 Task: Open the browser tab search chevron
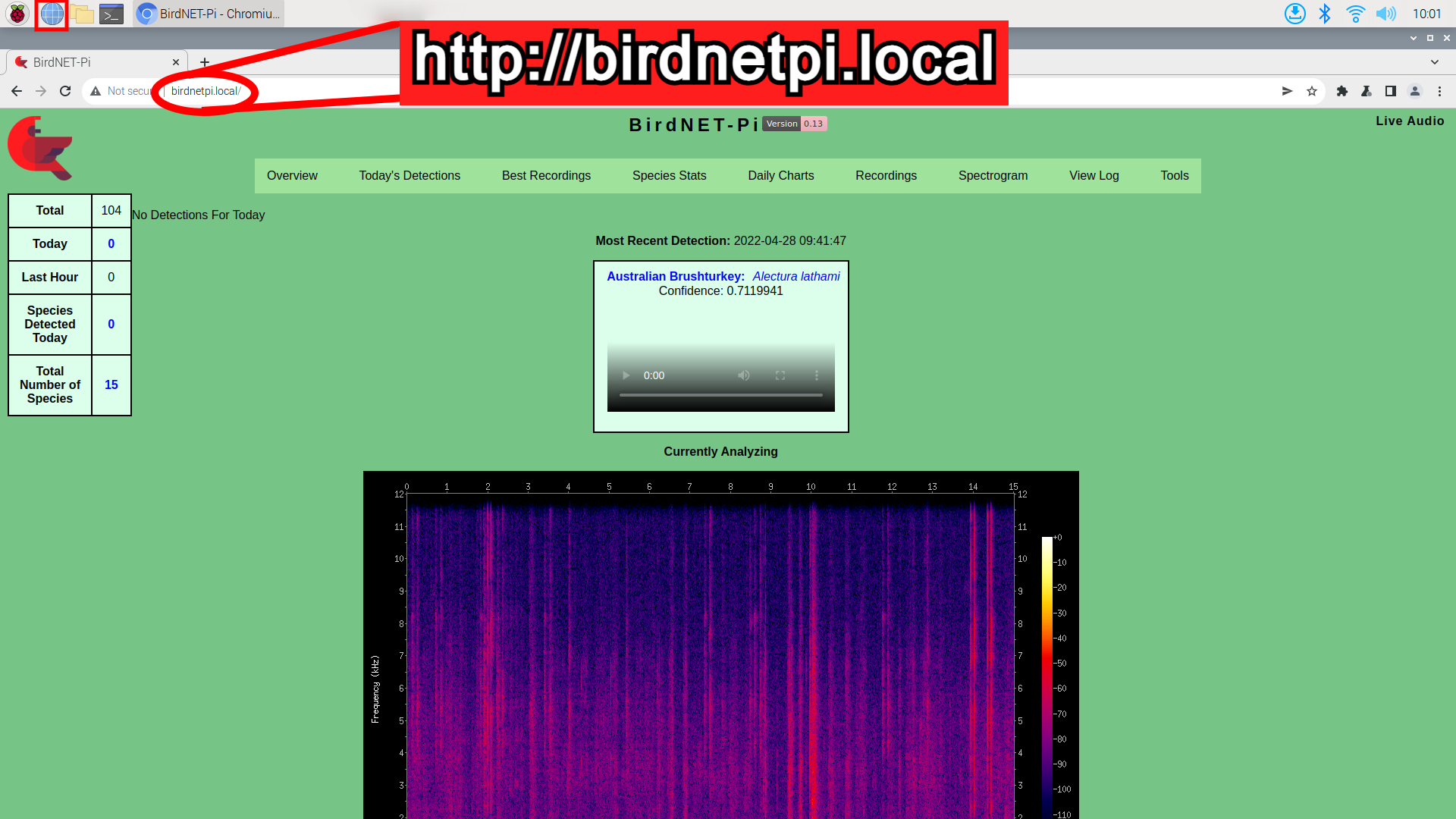(x=1435, y=62)
